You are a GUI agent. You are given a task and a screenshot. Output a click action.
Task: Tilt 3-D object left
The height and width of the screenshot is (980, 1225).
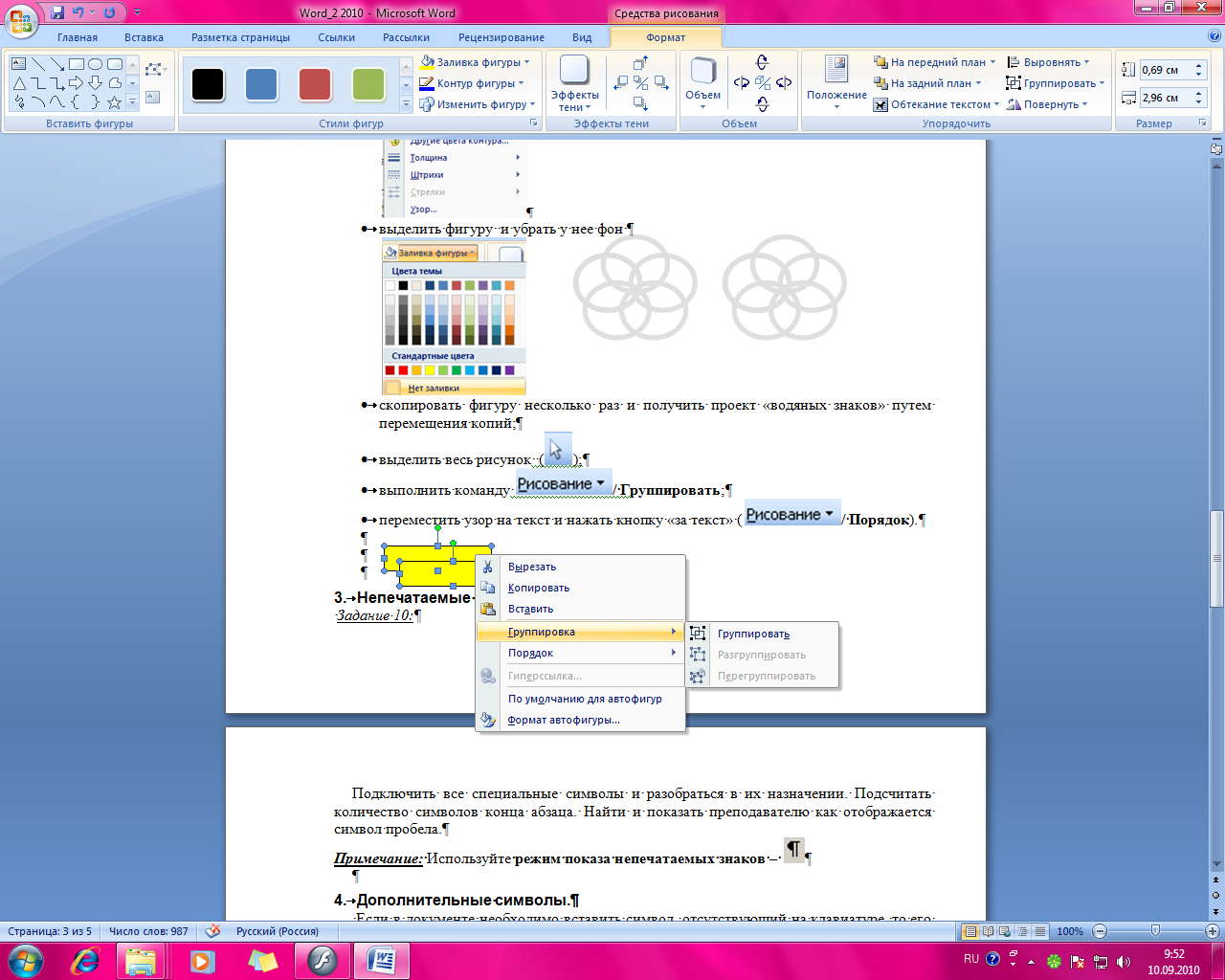click(741, 83)
